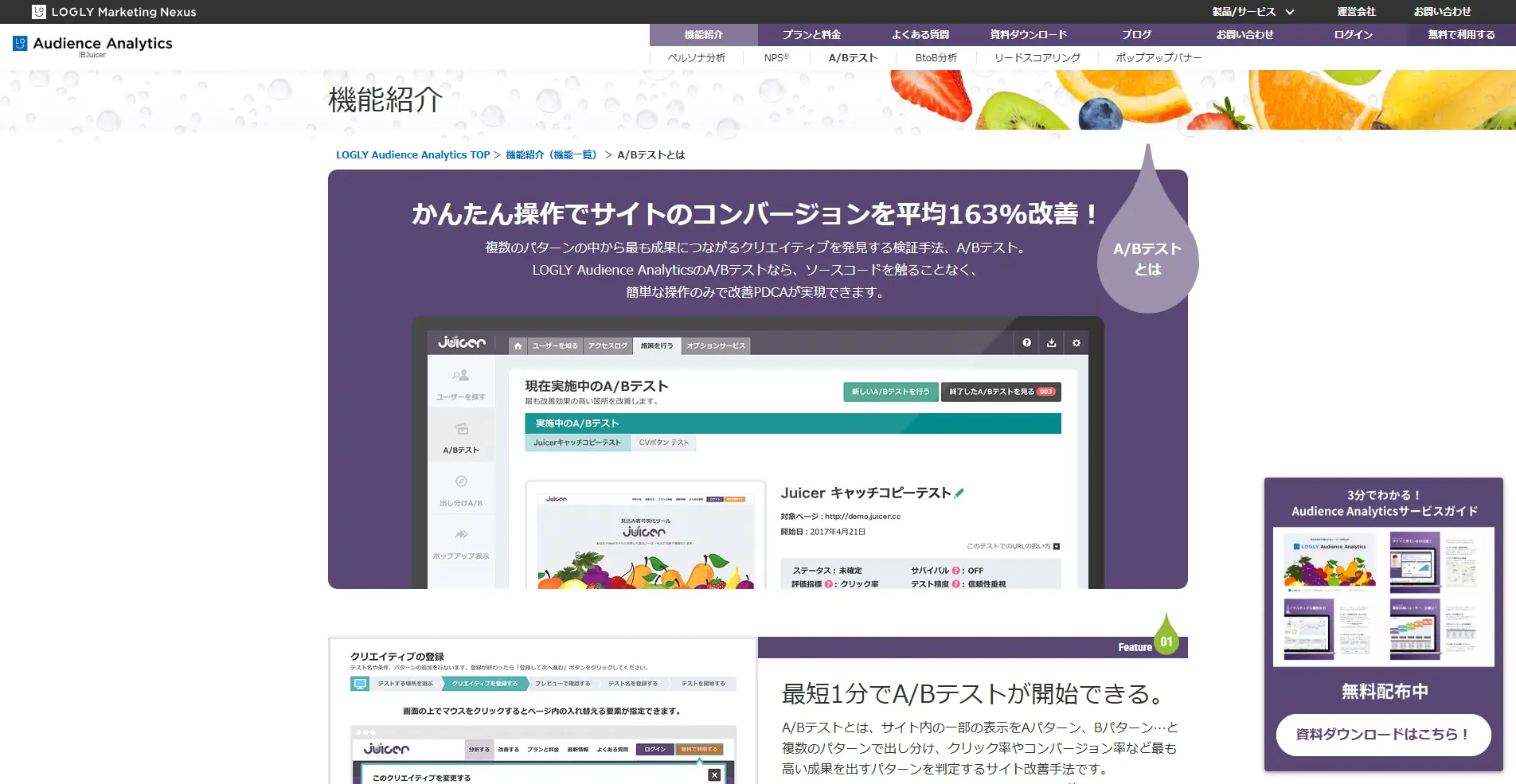Viewport: 1516px width, 784px height.
Task: Click the 最短1分でA/Bテストが開始できる。 heading
Action: (972, 694)
